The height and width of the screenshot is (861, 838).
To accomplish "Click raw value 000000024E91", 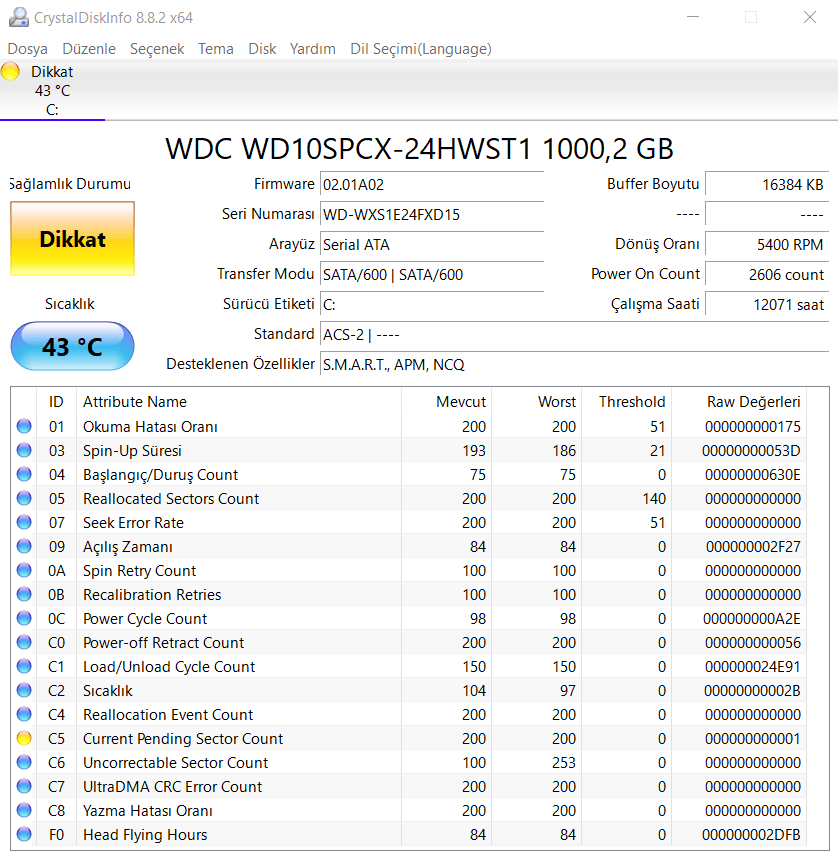I will (753, 667).
